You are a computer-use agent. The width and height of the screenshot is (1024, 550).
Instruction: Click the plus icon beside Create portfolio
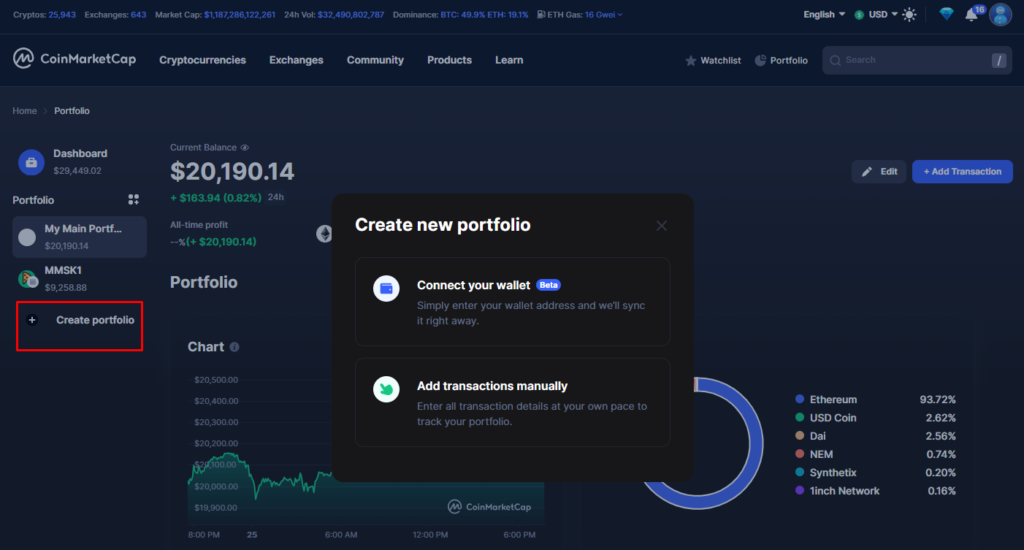(32, 320)
